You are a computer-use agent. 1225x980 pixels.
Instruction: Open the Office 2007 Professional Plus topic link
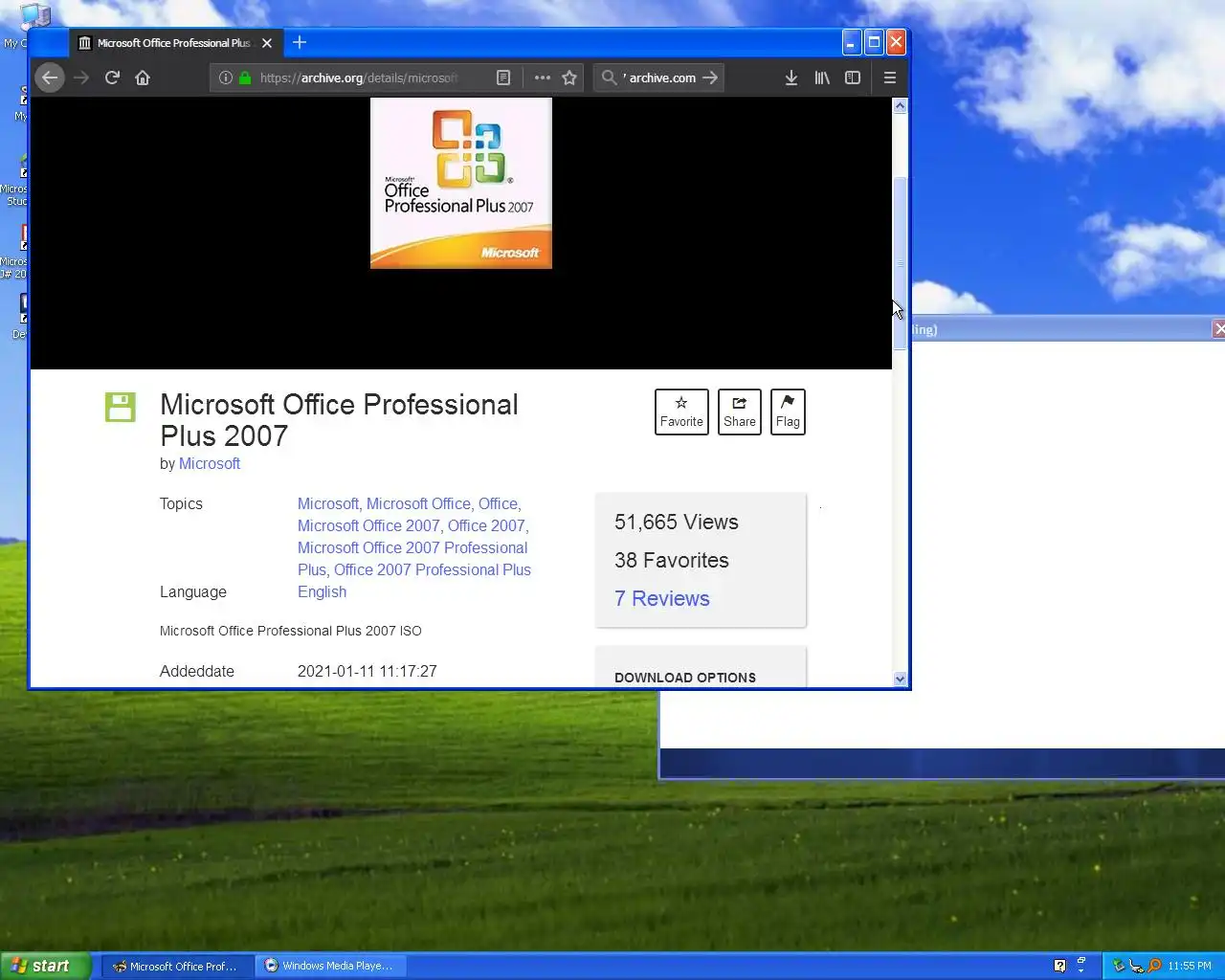point(433,569)
